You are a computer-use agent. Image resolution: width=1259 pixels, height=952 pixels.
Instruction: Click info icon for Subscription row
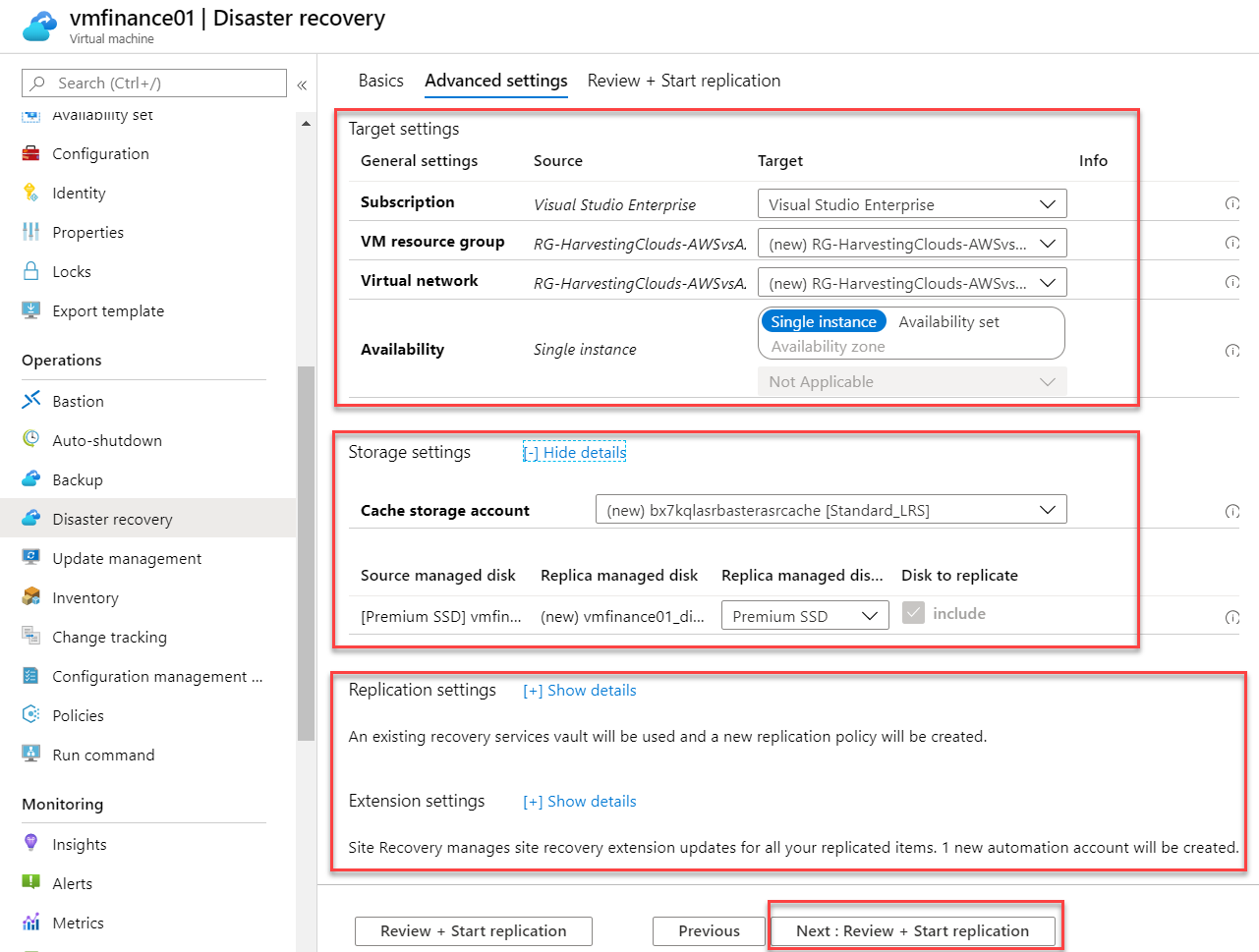coord(1232,204)
